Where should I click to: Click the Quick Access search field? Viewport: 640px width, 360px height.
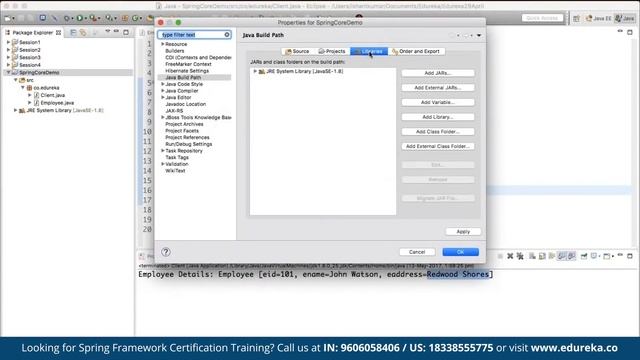coord(542,18)
